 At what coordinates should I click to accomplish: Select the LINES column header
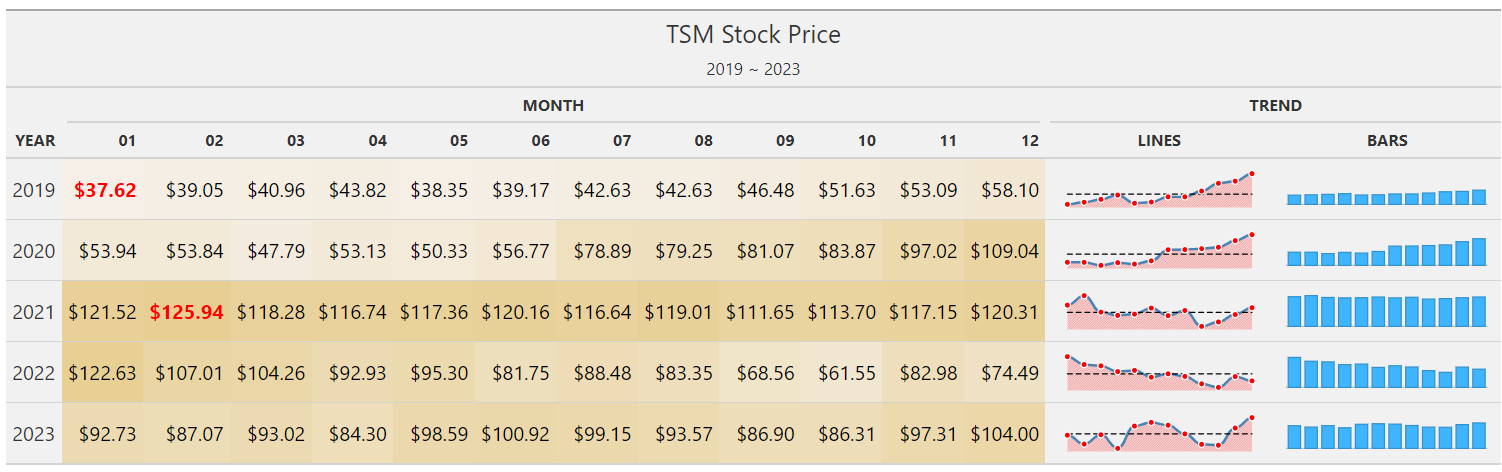(1159, 141)
